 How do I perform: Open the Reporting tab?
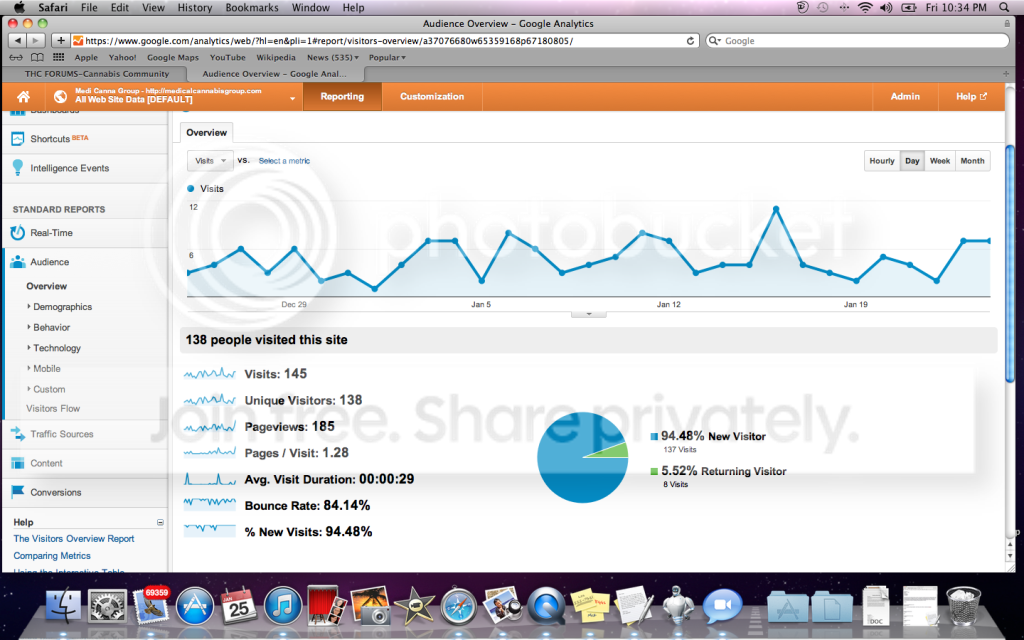tap(342, 96)
